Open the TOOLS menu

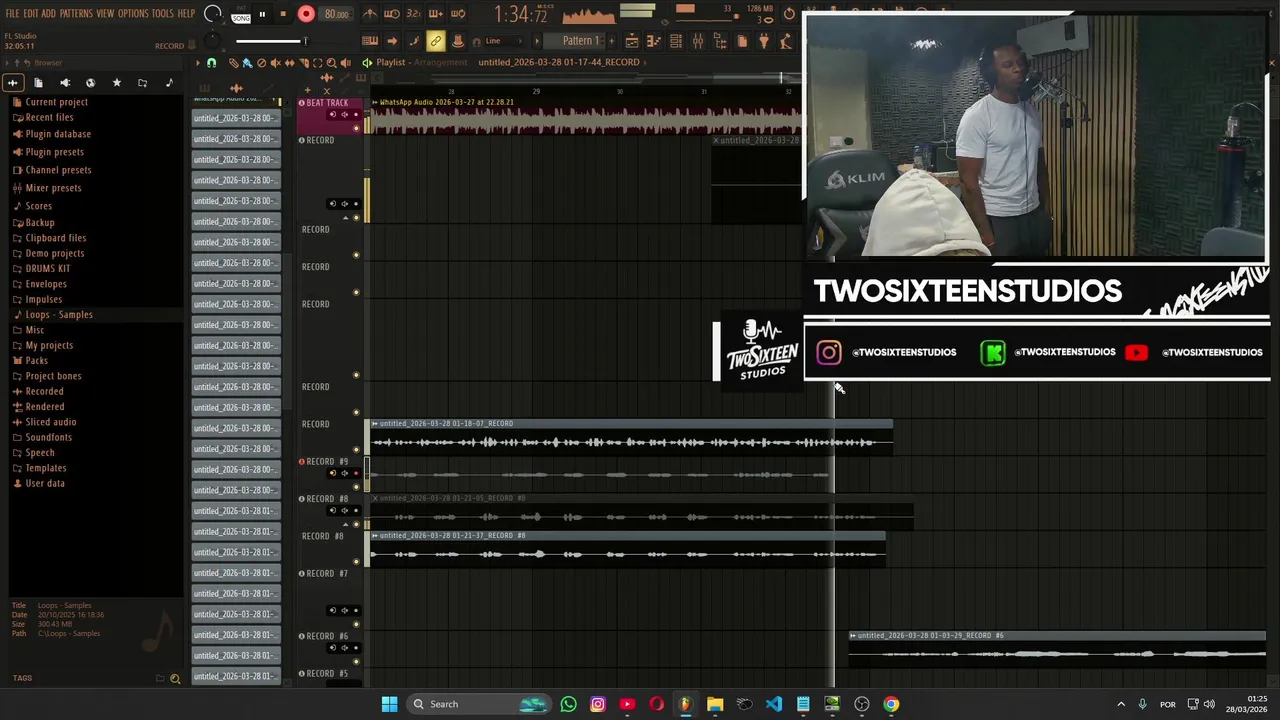click(163, 14)
